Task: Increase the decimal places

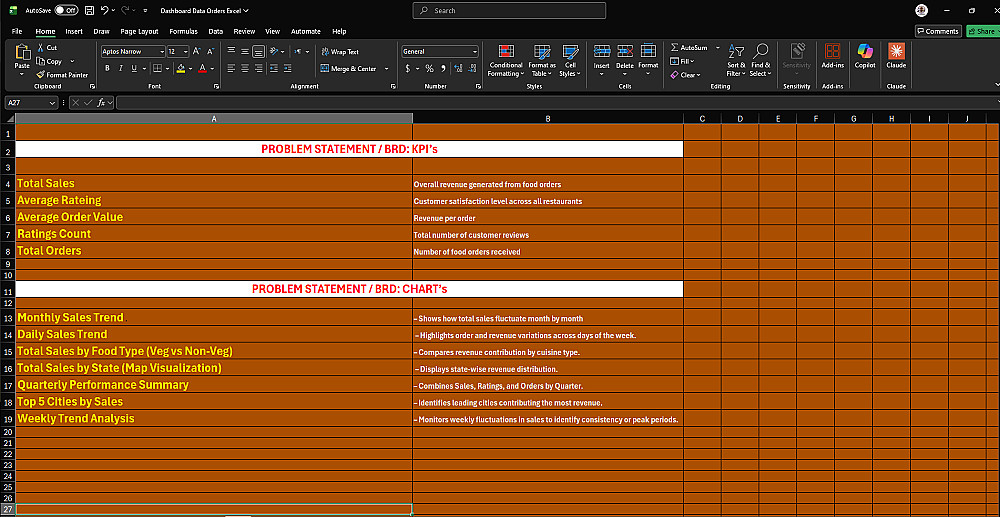Action: [459, 68]
